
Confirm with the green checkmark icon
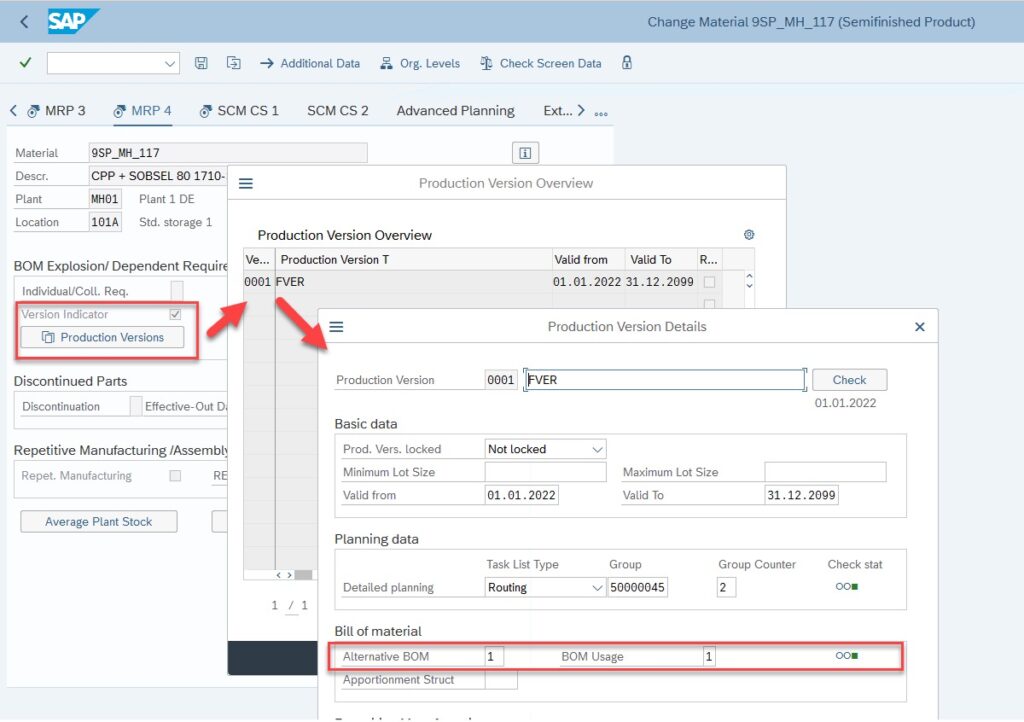25,63
